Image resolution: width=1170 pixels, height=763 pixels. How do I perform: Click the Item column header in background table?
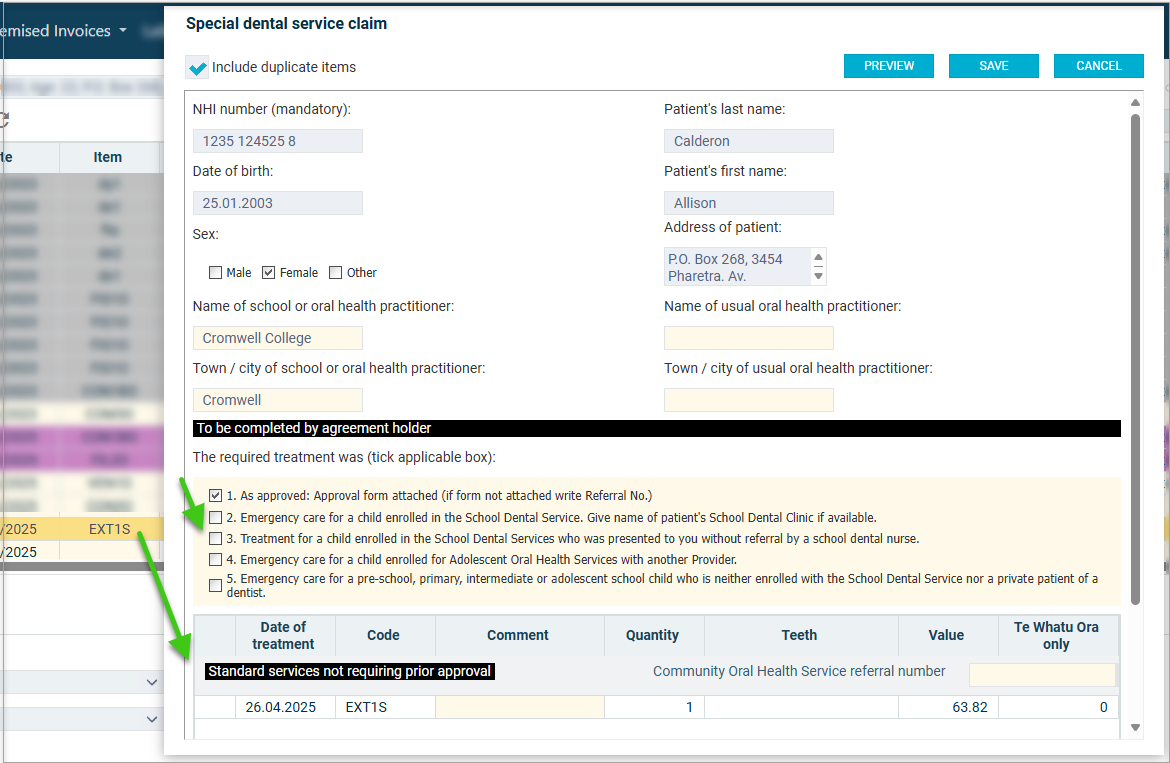click(108, 157)
